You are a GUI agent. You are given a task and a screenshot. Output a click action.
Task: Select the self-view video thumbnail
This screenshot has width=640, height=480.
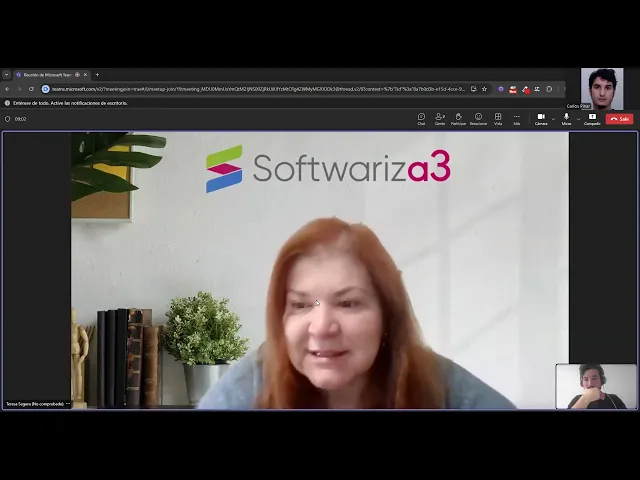(x=596, y=386)
